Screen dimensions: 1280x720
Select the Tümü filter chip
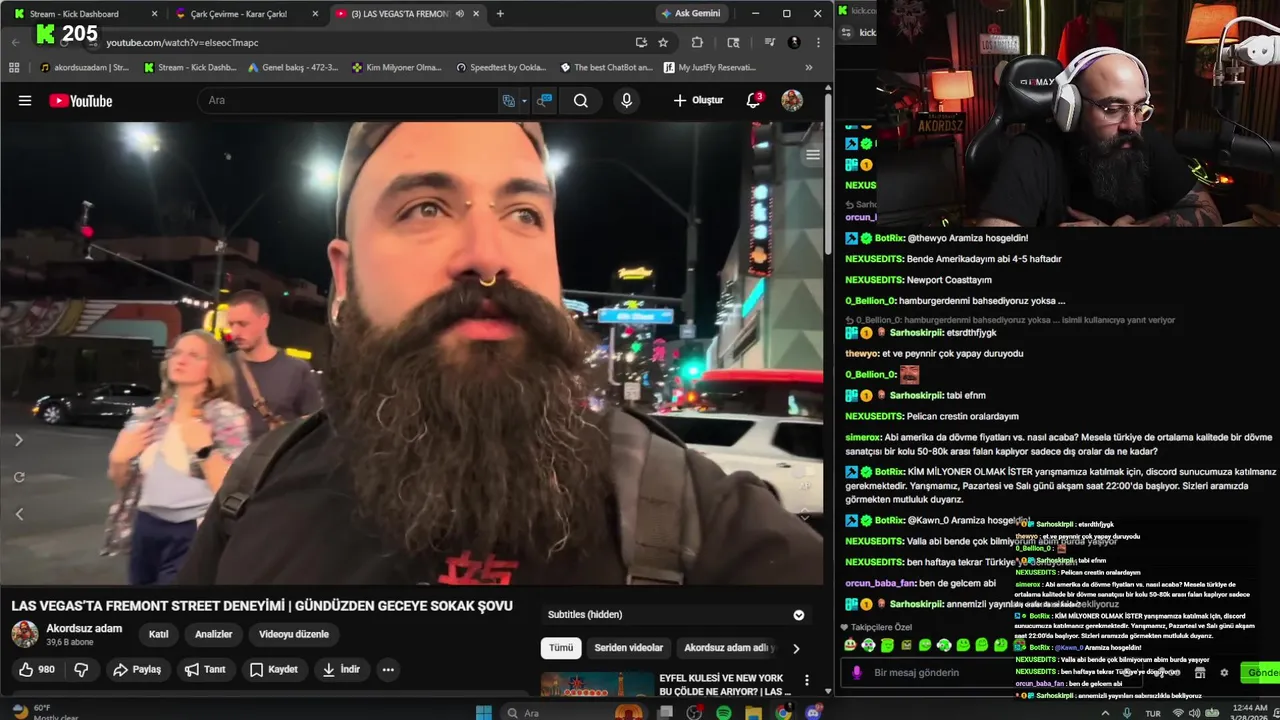(561, 648)
